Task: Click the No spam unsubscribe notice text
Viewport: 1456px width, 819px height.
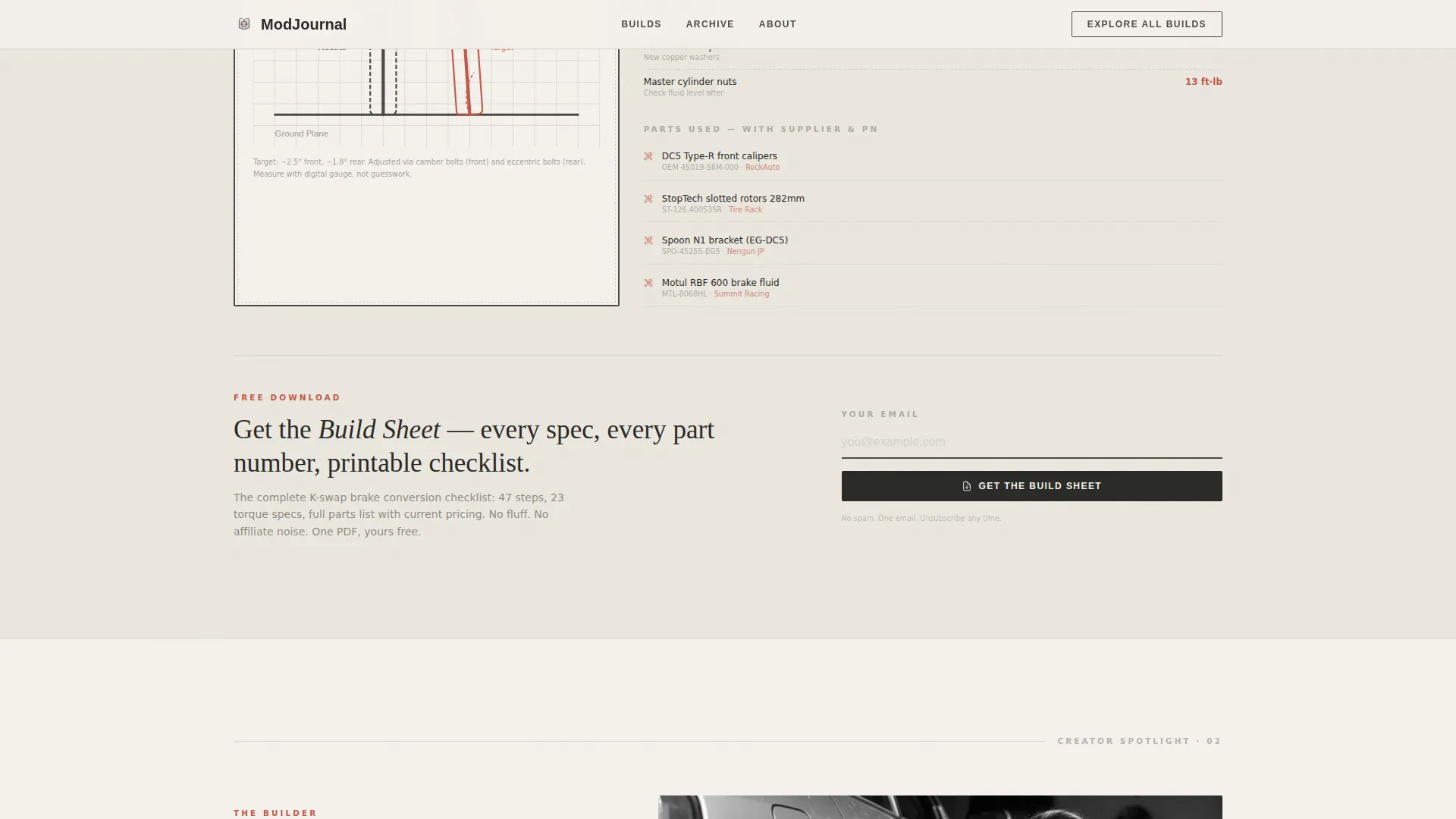Action: 921,519
